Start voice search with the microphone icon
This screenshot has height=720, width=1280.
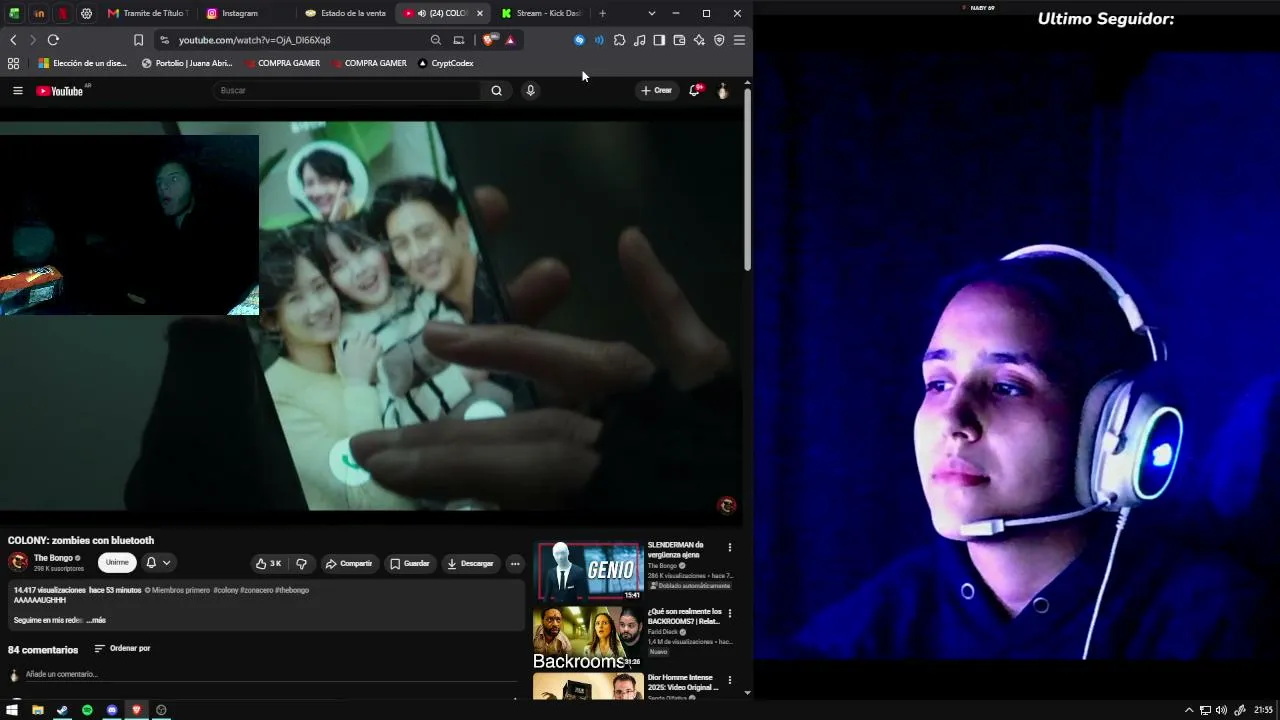tap(530, 91)
